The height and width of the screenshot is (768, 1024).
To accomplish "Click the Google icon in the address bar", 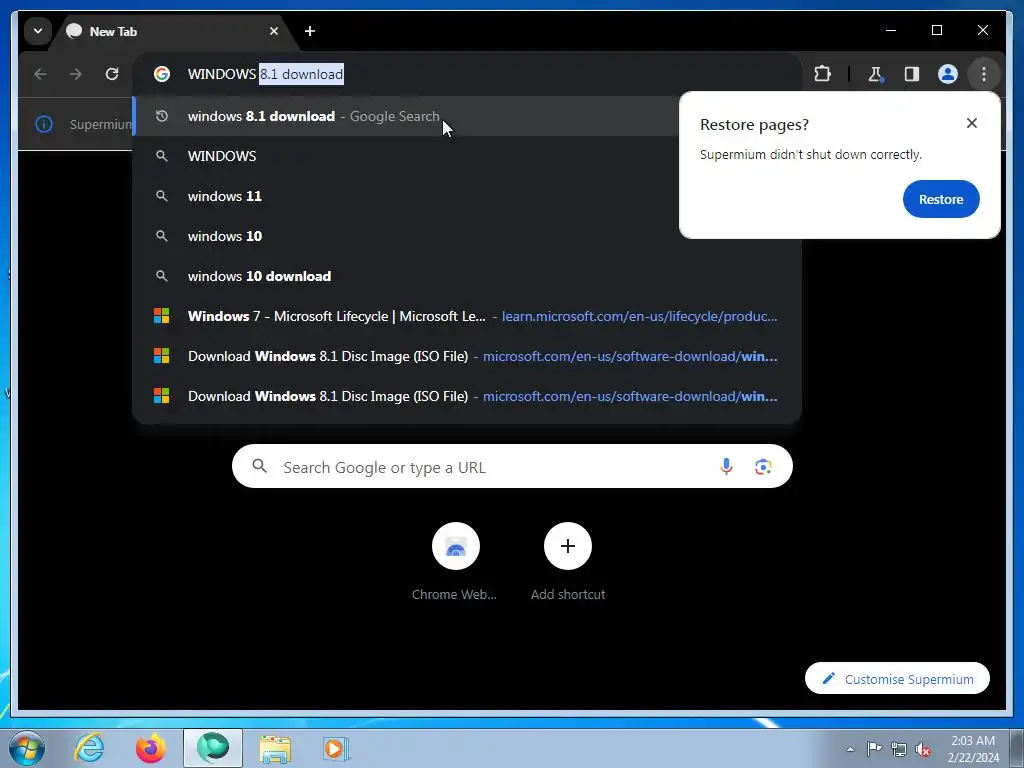I will tap(162, 74).
